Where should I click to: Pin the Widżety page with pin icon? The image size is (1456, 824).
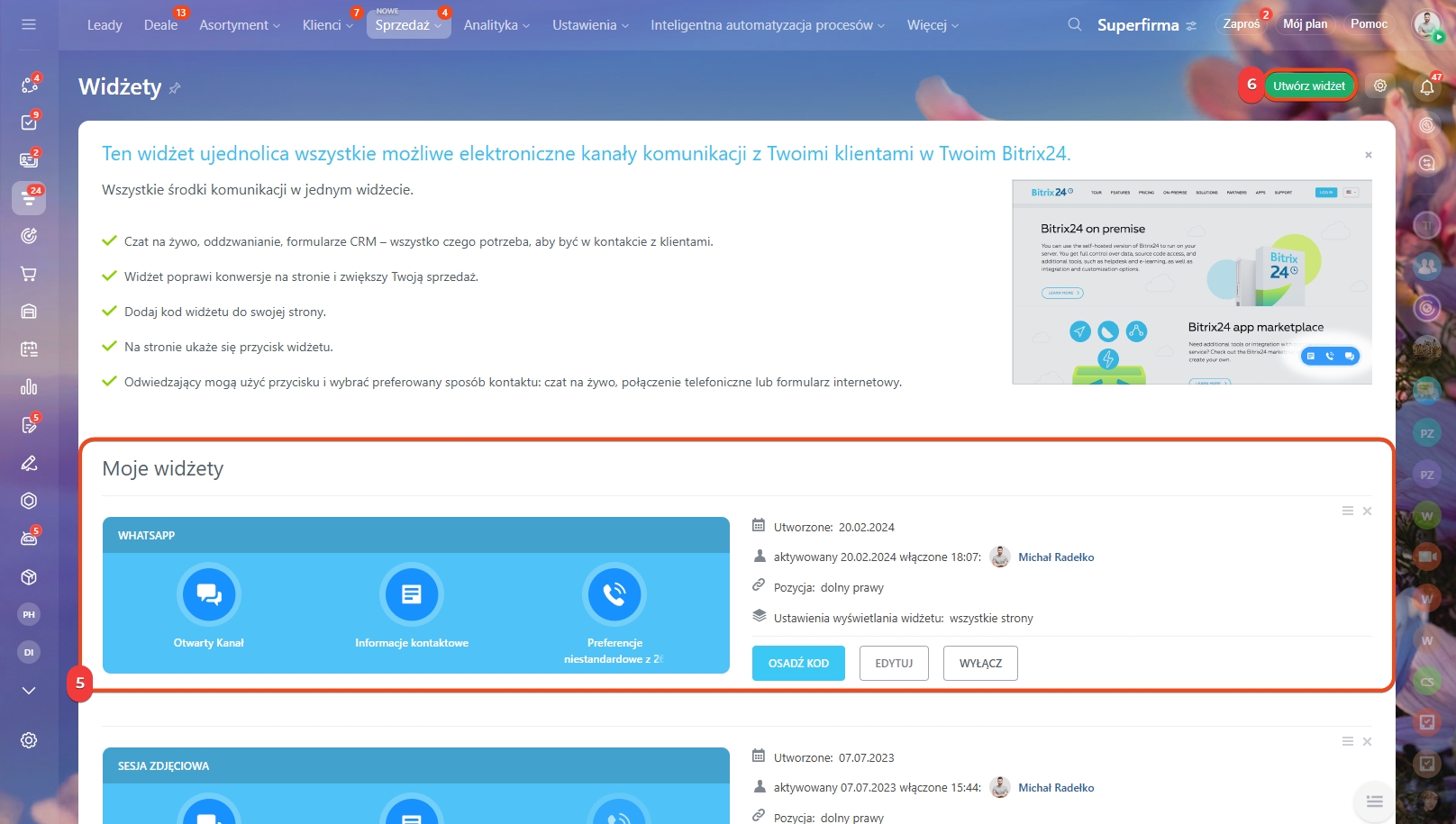click(175, 87)
